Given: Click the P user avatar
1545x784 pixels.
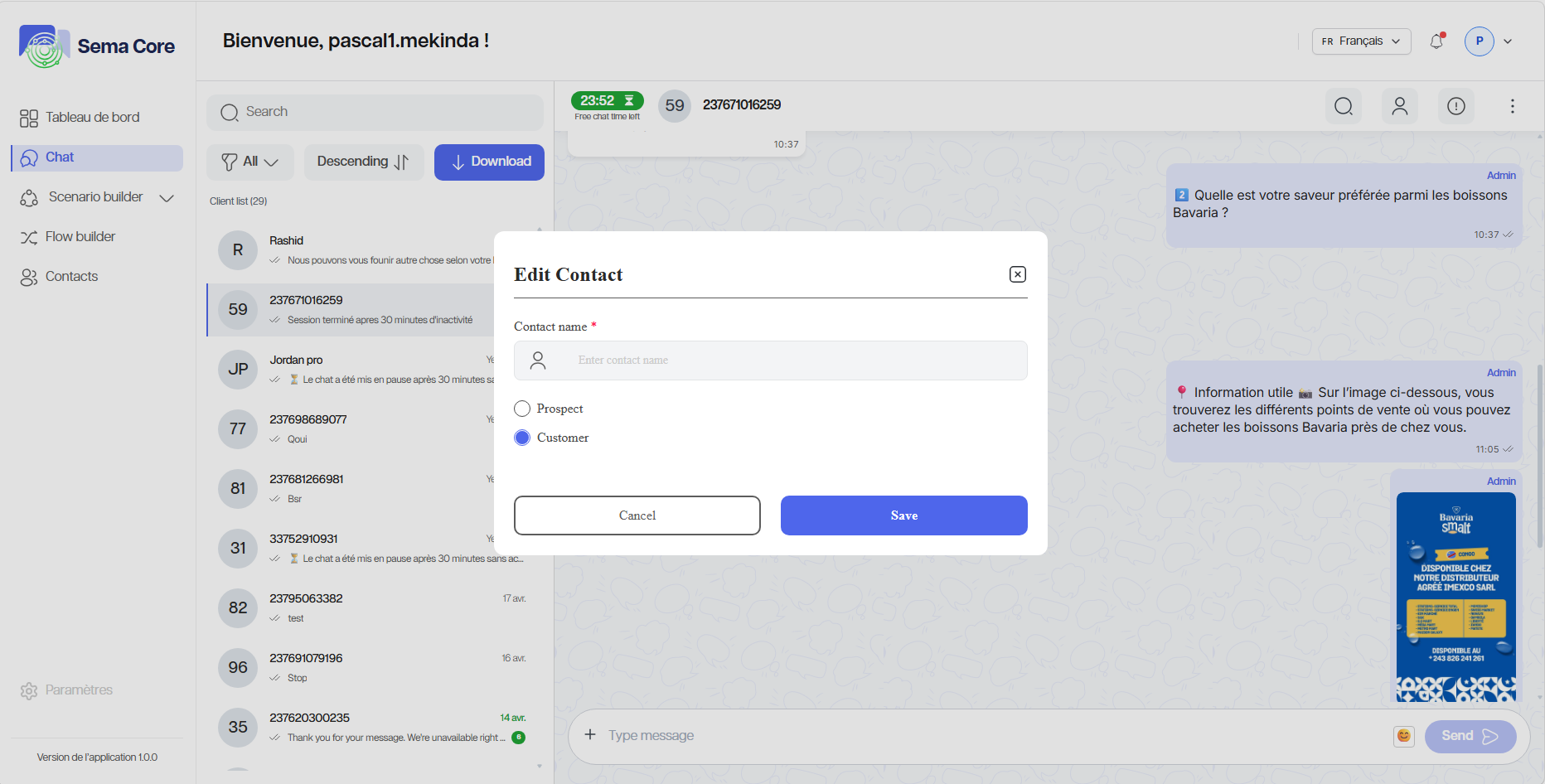Looking at the screenshot, I should pos(1479,41).
